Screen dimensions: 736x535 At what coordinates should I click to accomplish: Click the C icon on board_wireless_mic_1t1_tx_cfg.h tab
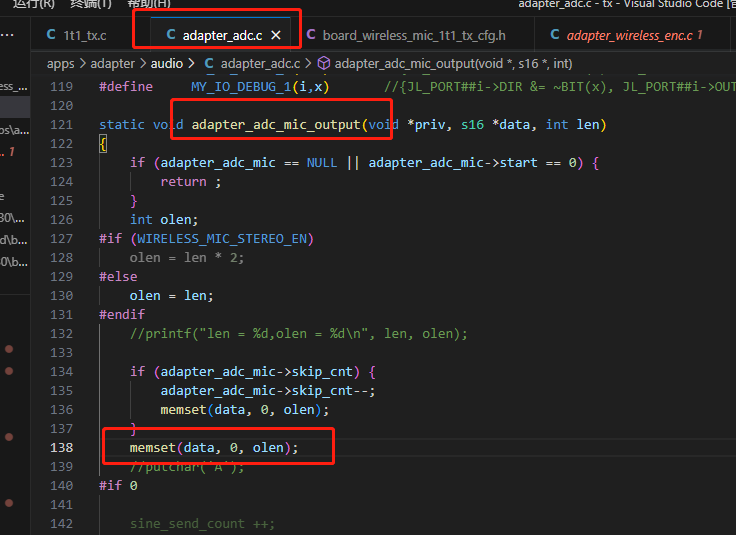tap(311, 35)
